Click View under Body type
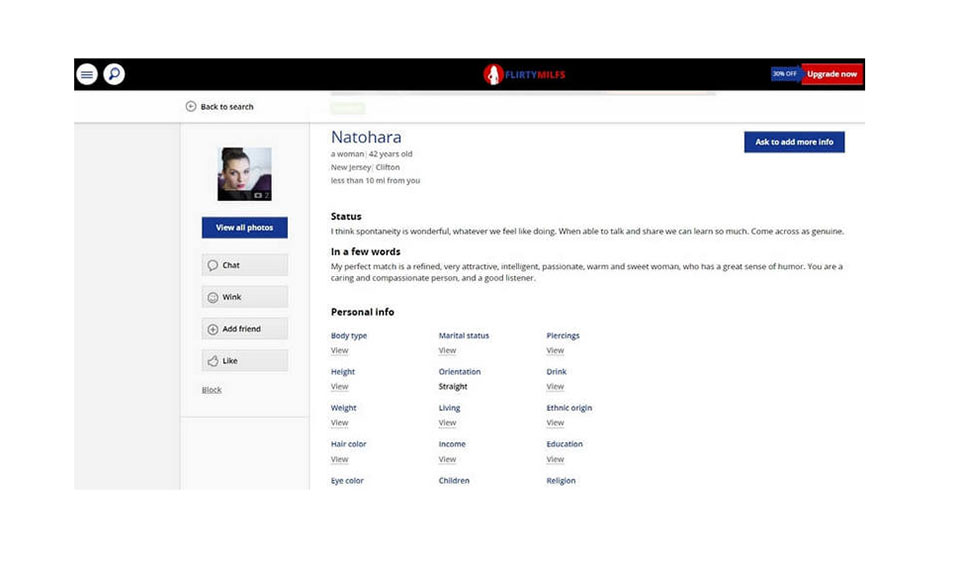The height and width of the screenshot is (561, 960). [340, 351]
